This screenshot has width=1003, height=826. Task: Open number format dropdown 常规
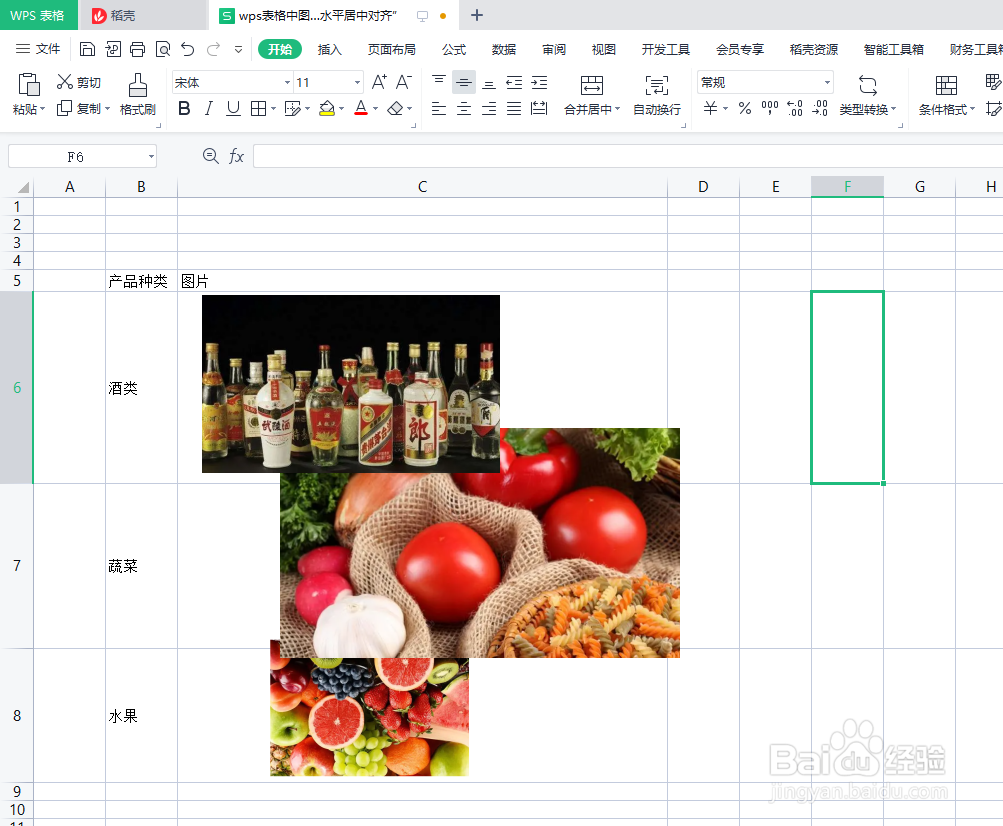tap(828, 83)
